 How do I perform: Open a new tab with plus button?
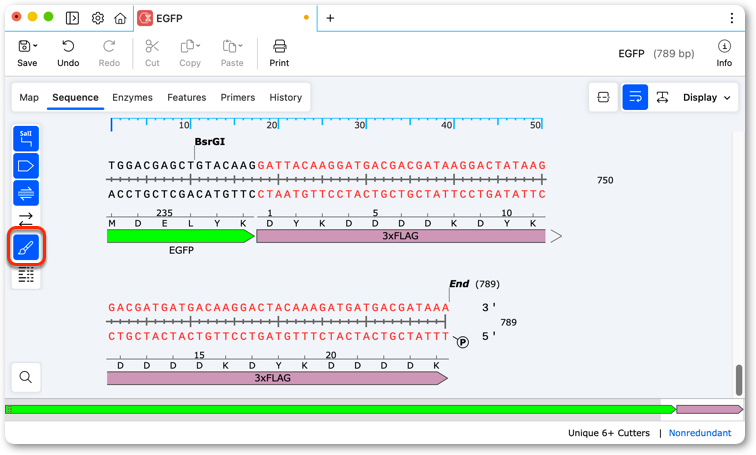click(x=330, y=18)
